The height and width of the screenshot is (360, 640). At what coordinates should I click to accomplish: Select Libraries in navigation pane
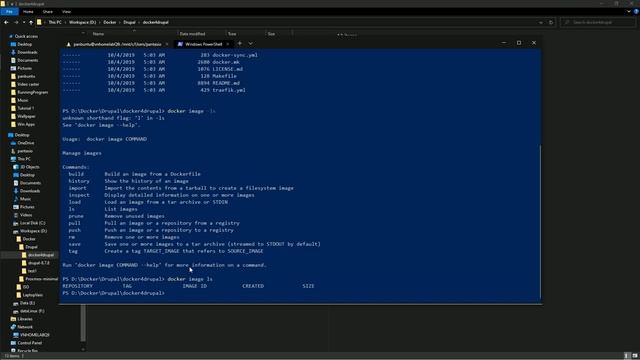pyautogui.click(x=24, y=319)
